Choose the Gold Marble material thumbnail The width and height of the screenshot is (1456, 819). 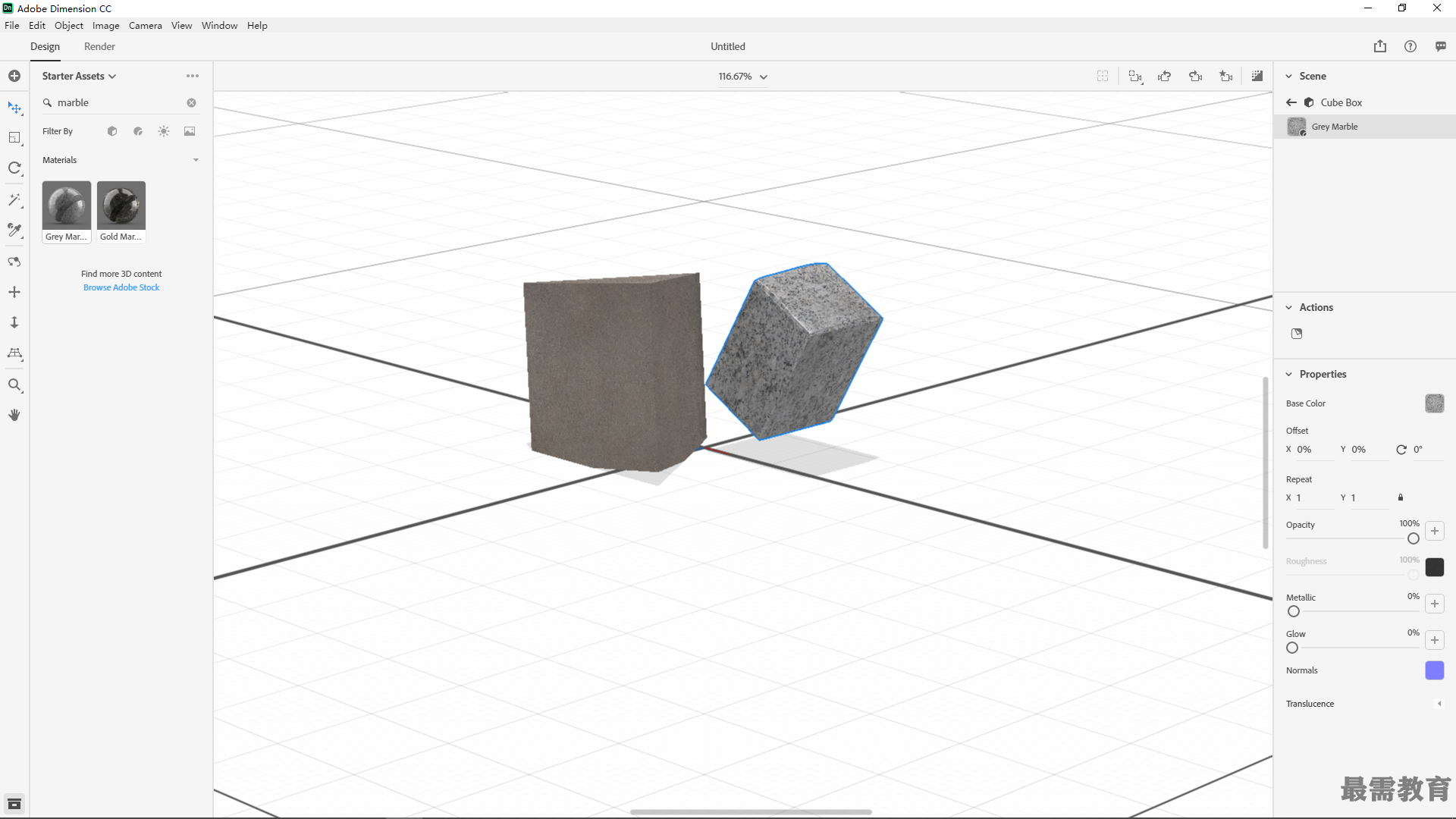pyautogui.click(x=121, y=212)
